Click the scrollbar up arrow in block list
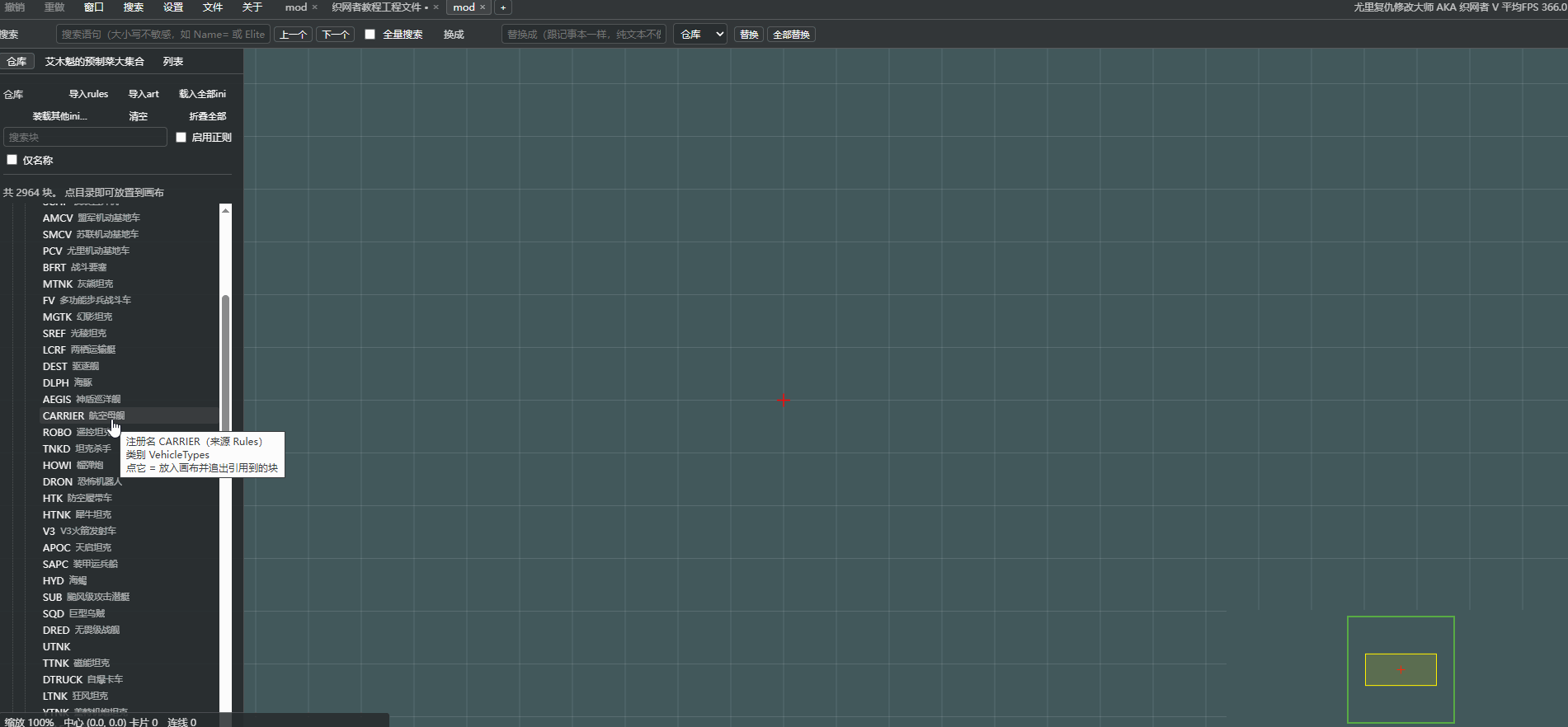The height and width of the screenshot is (727, 1568). click(x=225, y=210)
